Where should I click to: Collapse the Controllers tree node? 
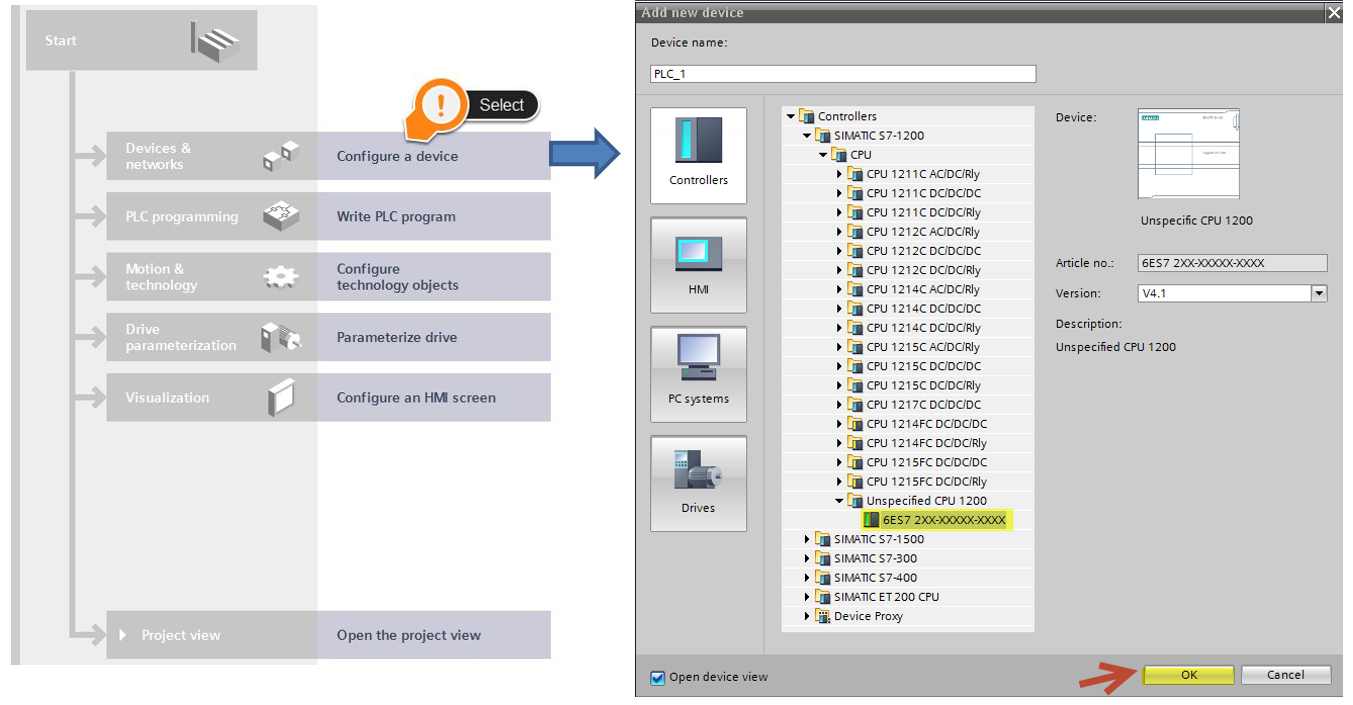[791, 117]
